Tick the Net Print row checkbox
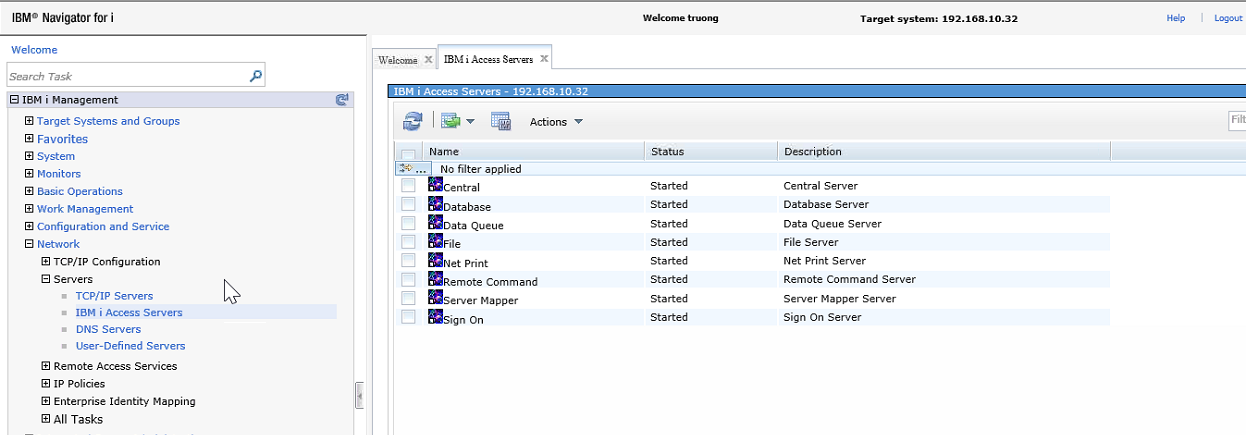 coord(408,261)
